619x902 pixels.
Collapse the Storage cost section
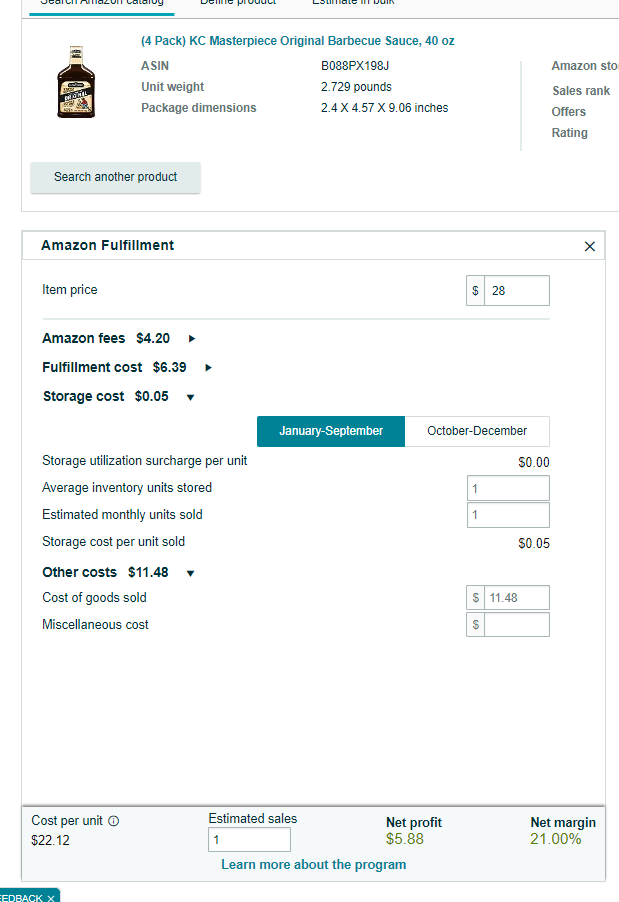[190, 398]
